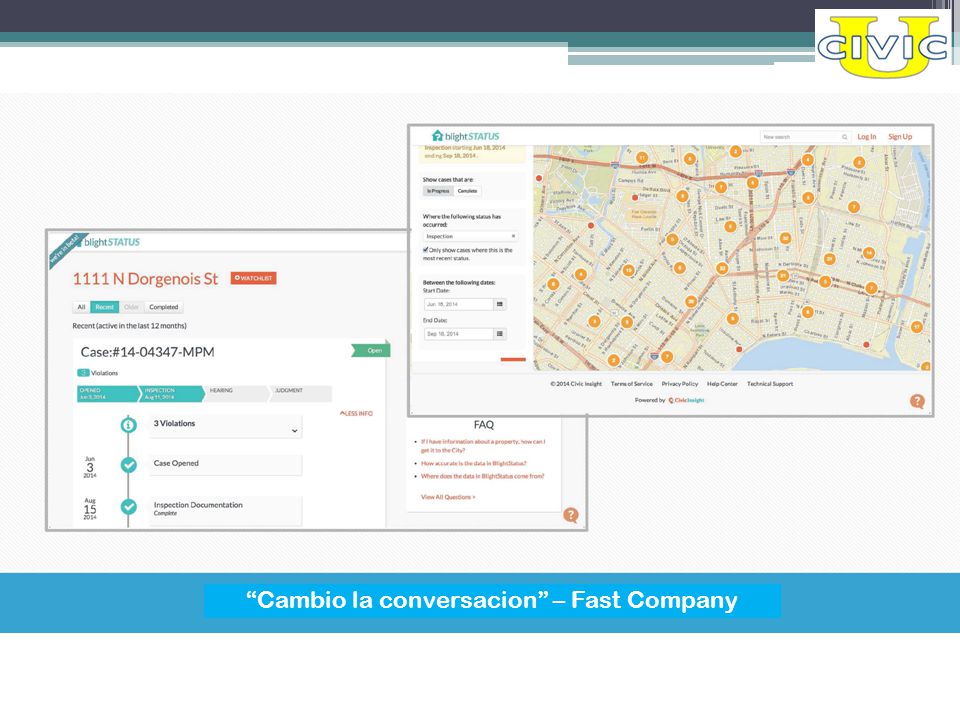Click the magnifier icon in the New search box
Image resolution: width=960 pixels, height=720 pixels.
(844, 137)
